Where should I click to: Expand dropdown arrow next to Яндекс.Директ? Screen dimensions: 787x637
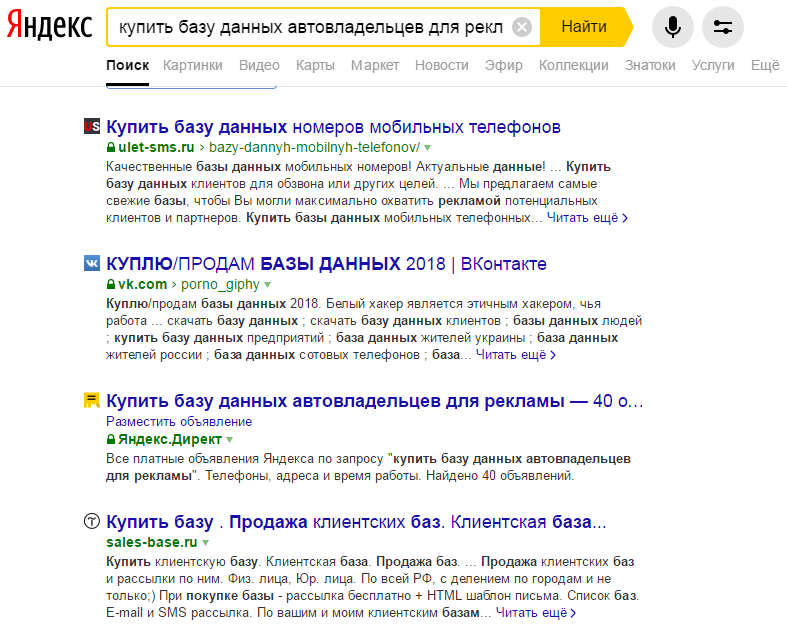tap(230, 440)
